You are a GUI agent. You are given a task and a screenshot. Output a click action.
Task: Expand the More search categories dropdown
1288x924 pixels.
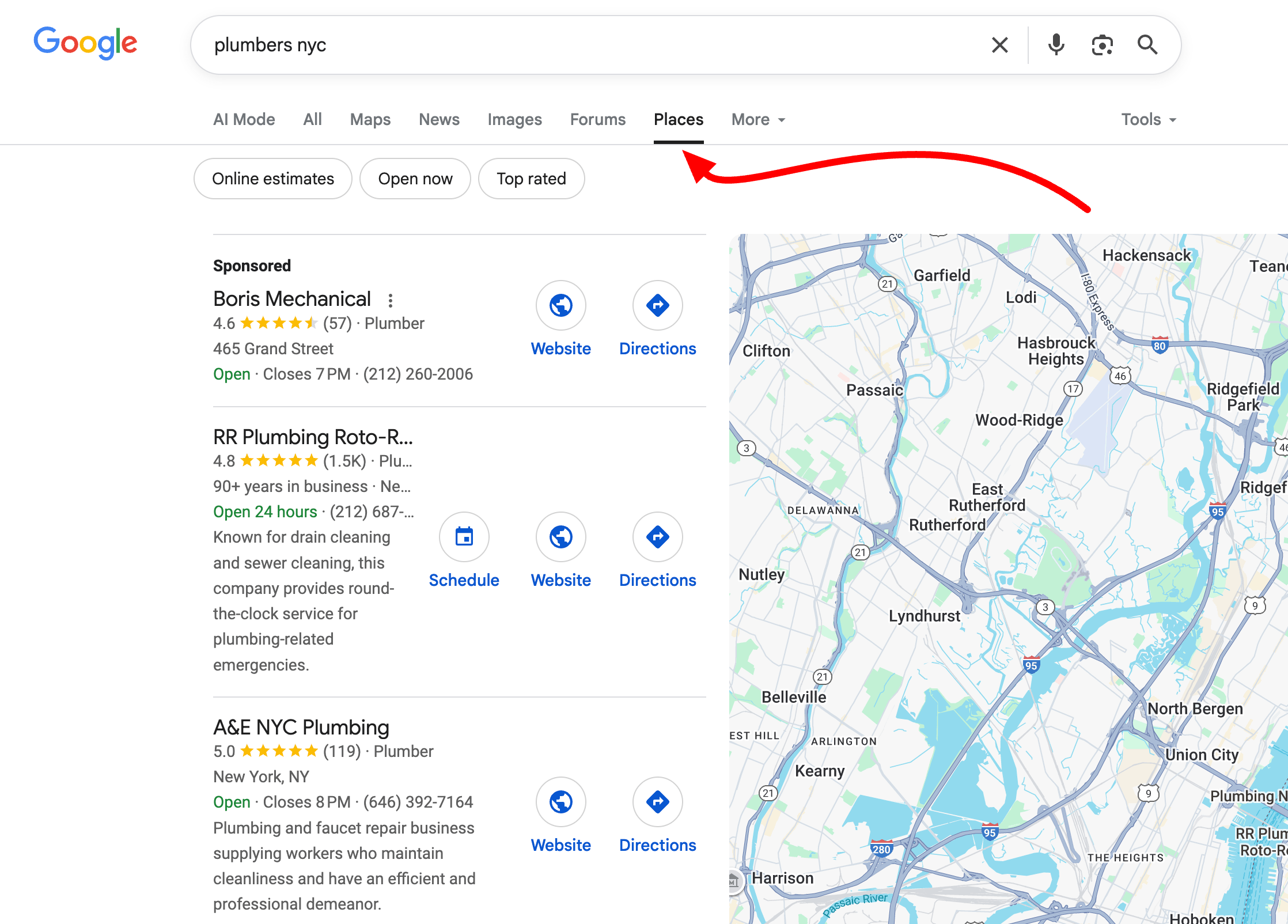point(757,120)
